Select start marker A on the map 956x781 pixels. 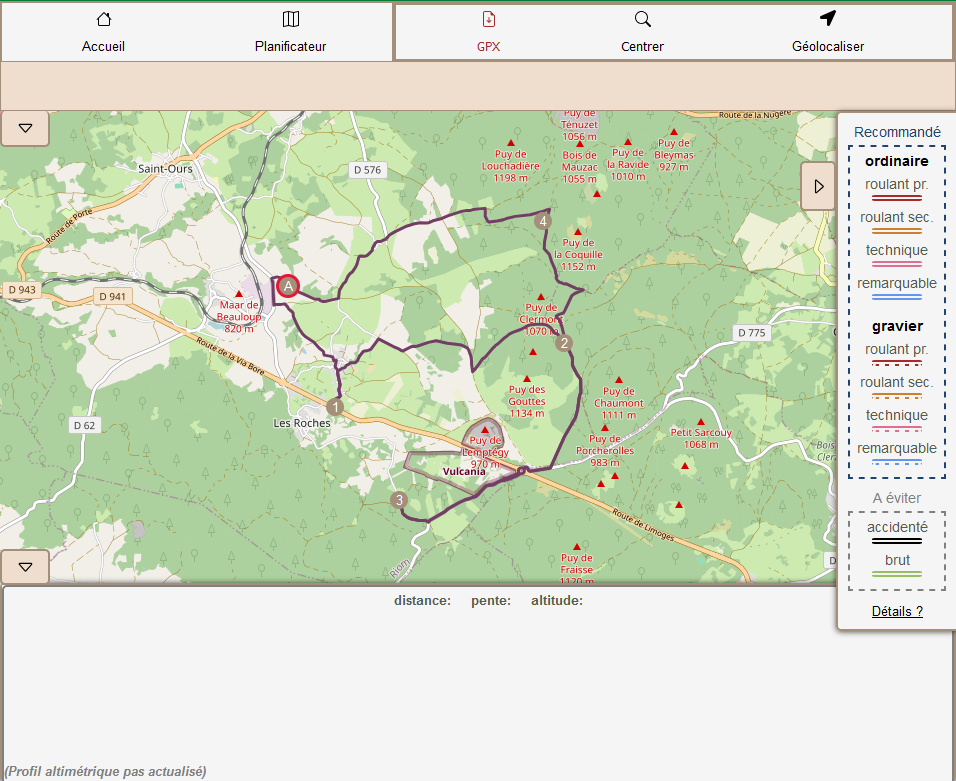tap(288, 286)
